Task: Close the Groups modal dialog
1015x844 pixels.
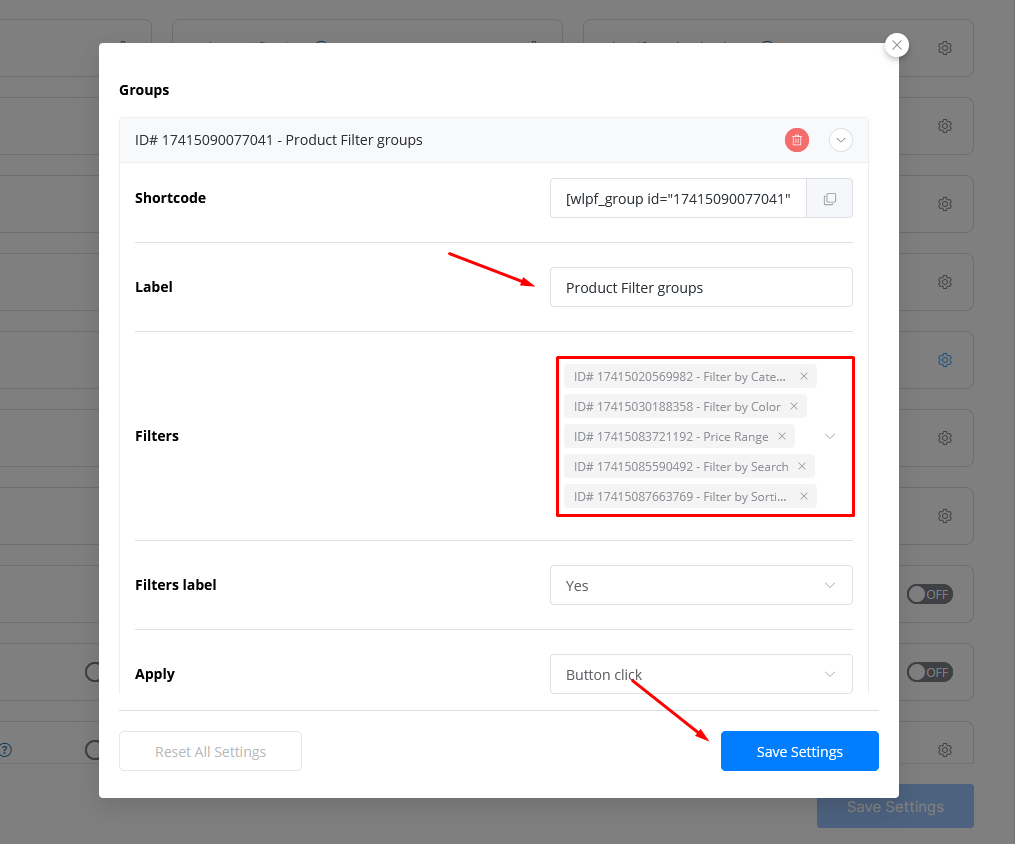Action: [x=896, y=45]
